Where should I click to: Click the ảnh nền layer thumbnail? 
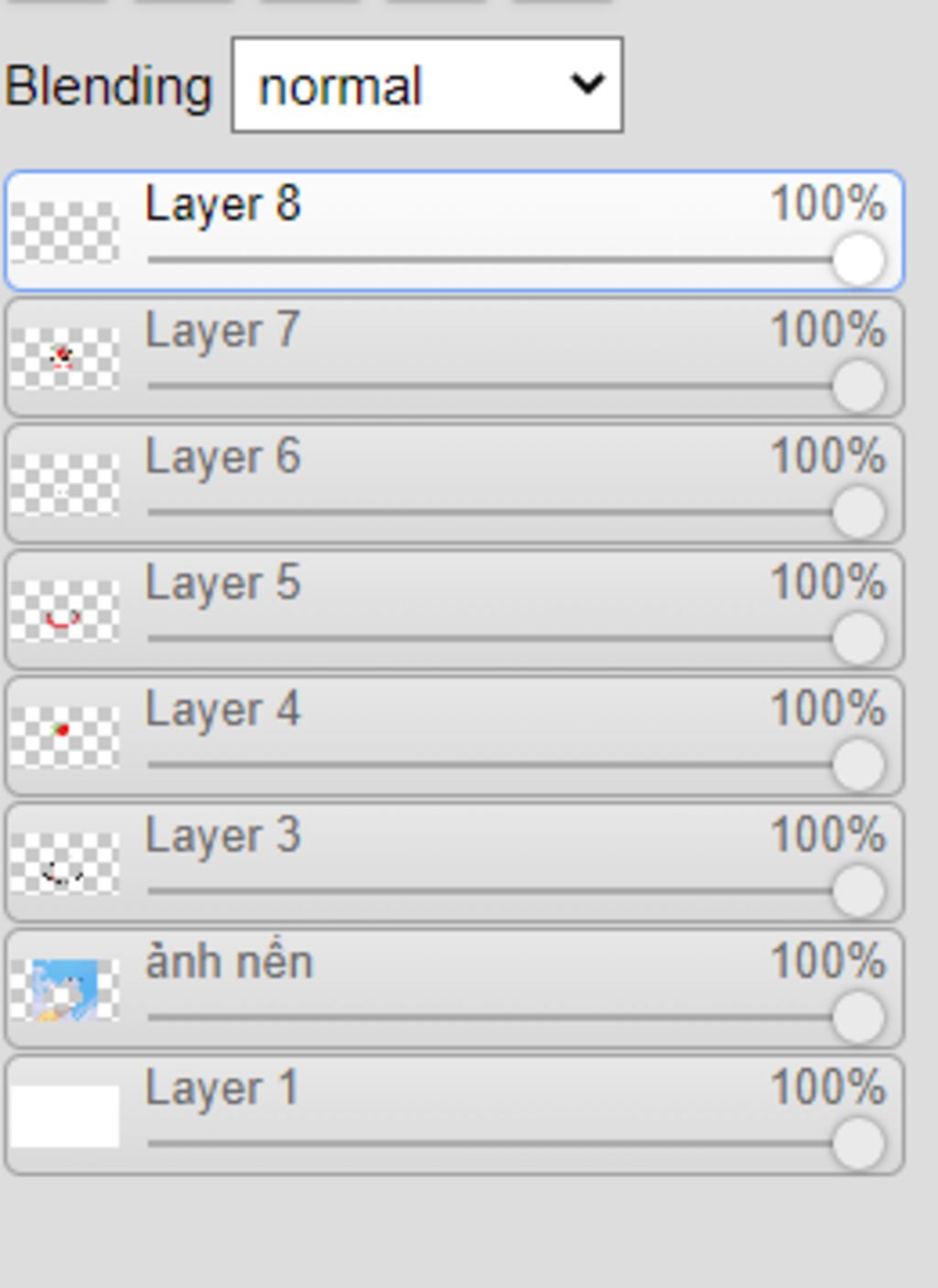pos(65,990)
